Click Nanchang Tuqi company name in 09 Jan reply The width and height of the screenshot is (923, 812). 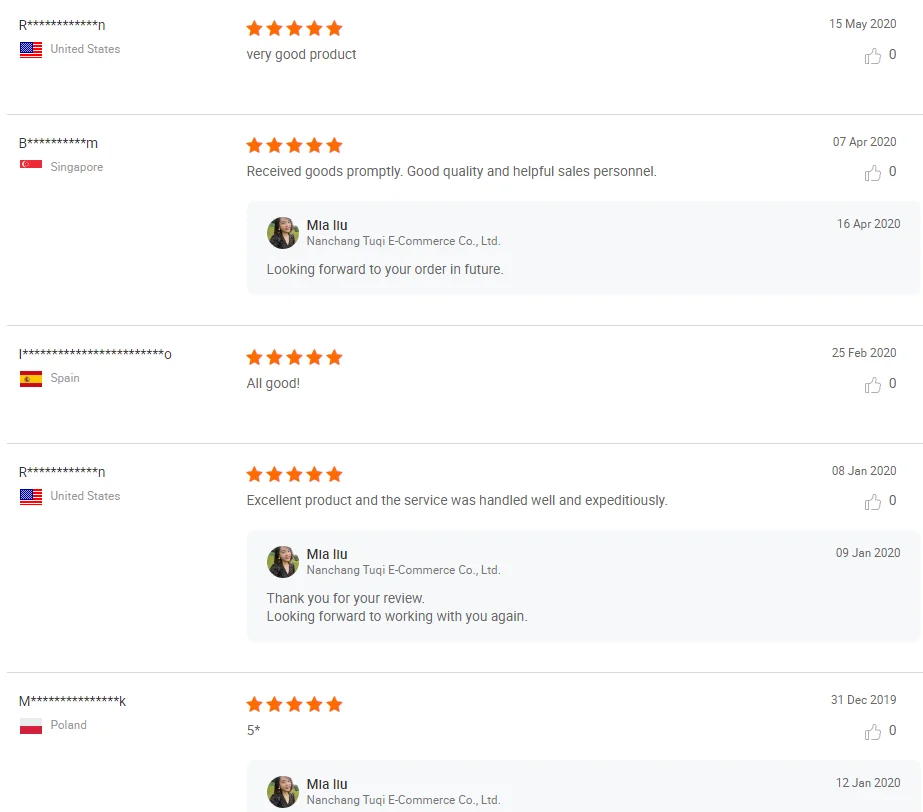[403, 570]
